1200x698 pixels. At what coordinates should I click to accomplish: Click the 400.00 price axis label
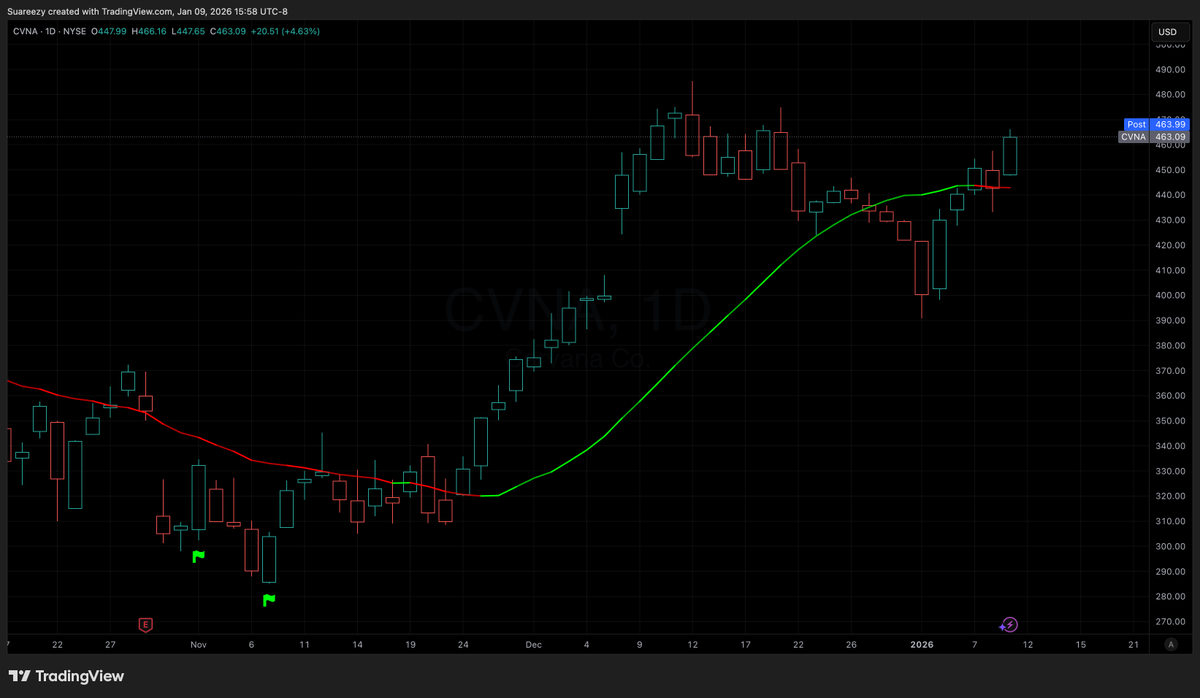coord(1169,295)
